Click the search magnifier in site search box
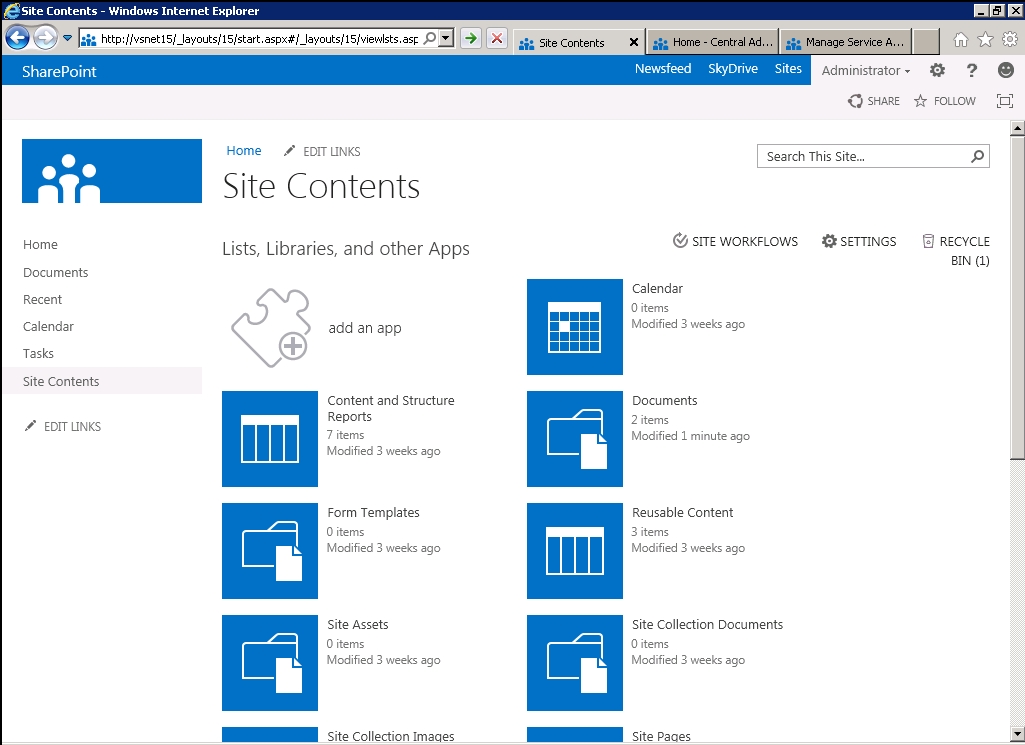This screenshot has height=745, width=1025. coord(977,156)
